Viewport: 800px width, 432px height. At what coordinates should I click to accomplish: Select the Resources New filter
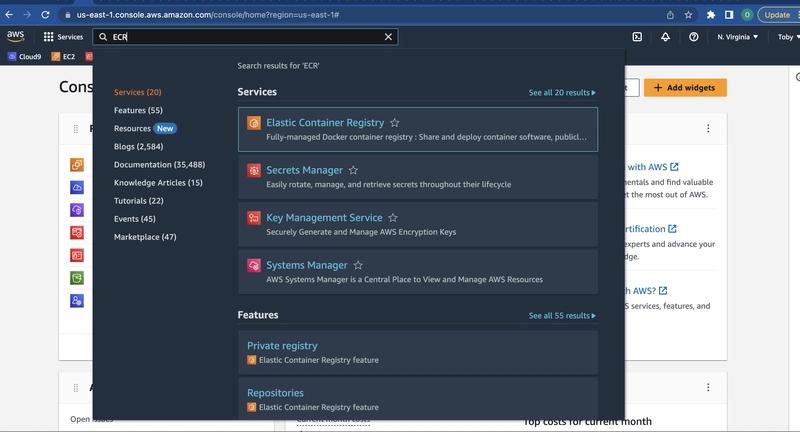click(x=145, y=129)
